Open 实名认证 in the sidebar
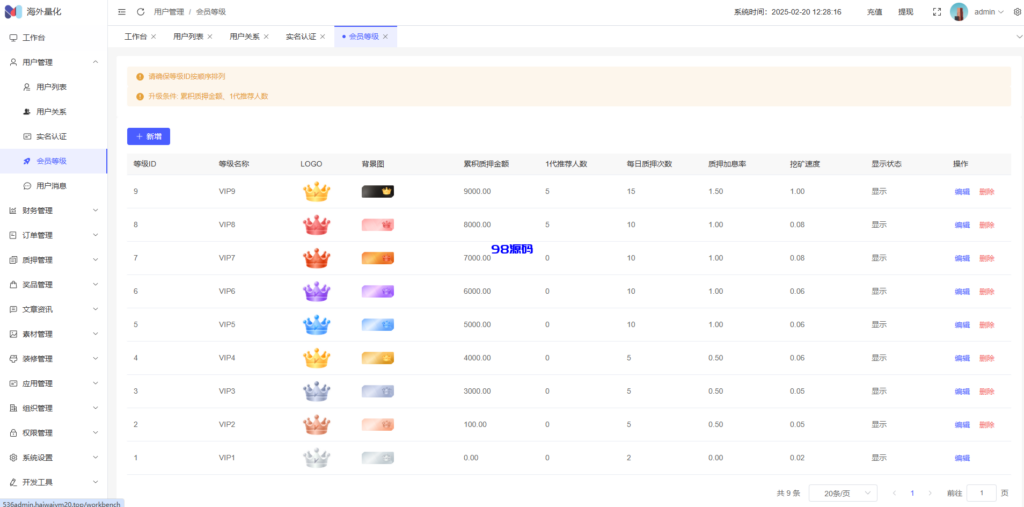Screen dimensions: 1024x507 (54, 137)
